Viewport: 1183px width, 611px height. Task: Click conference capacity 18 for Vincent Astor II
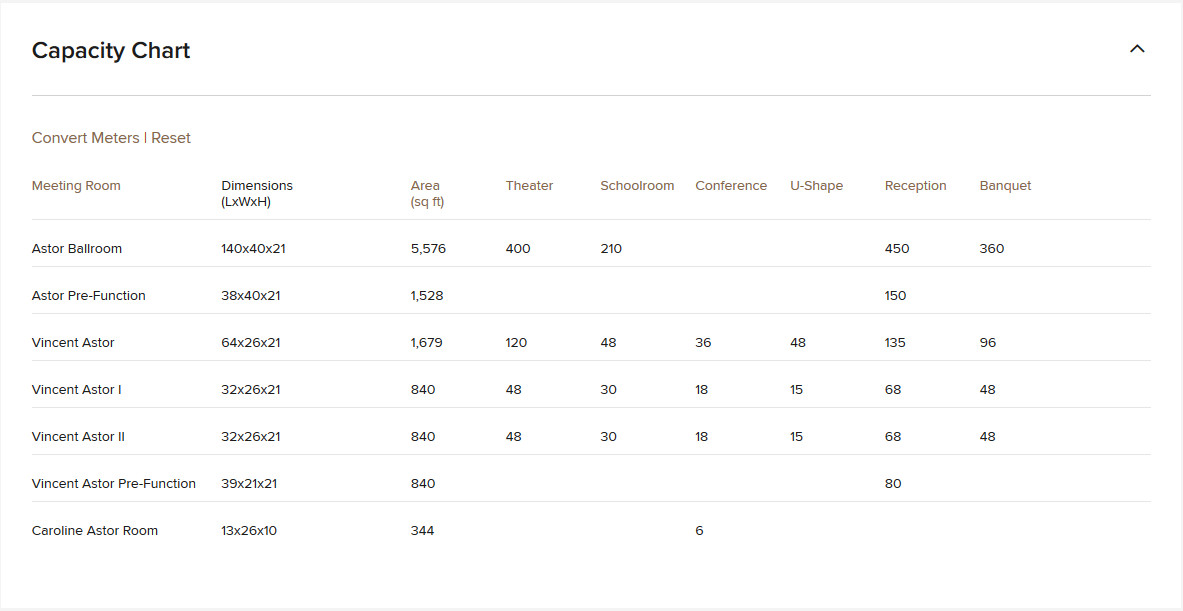(702, 437)
